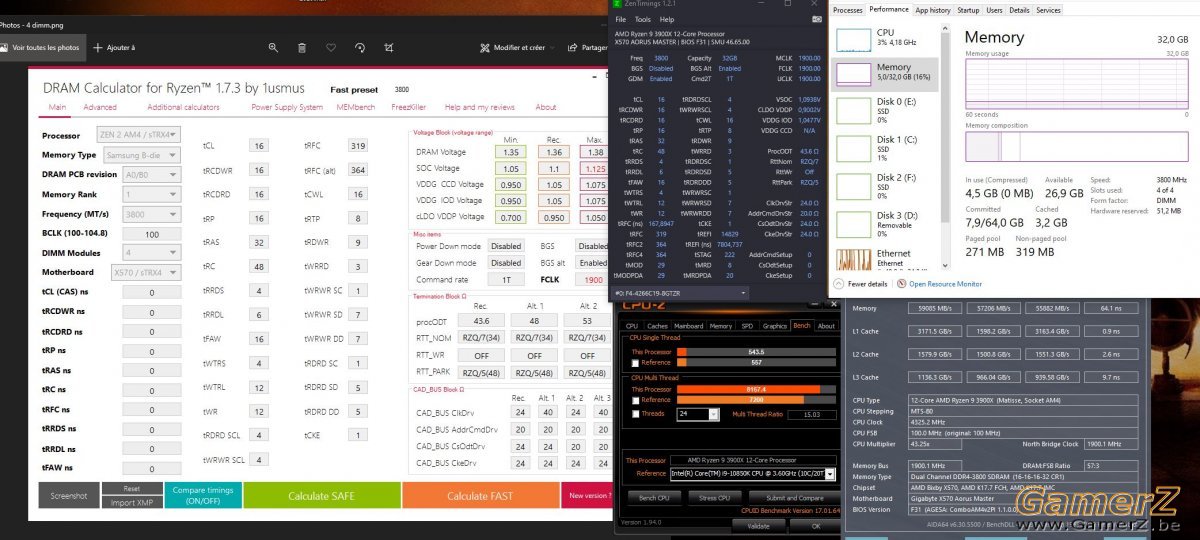Click the BCLK (100-104.8) input field
This screenshot has height=540, width=1200.
click(x=152, y=233)
